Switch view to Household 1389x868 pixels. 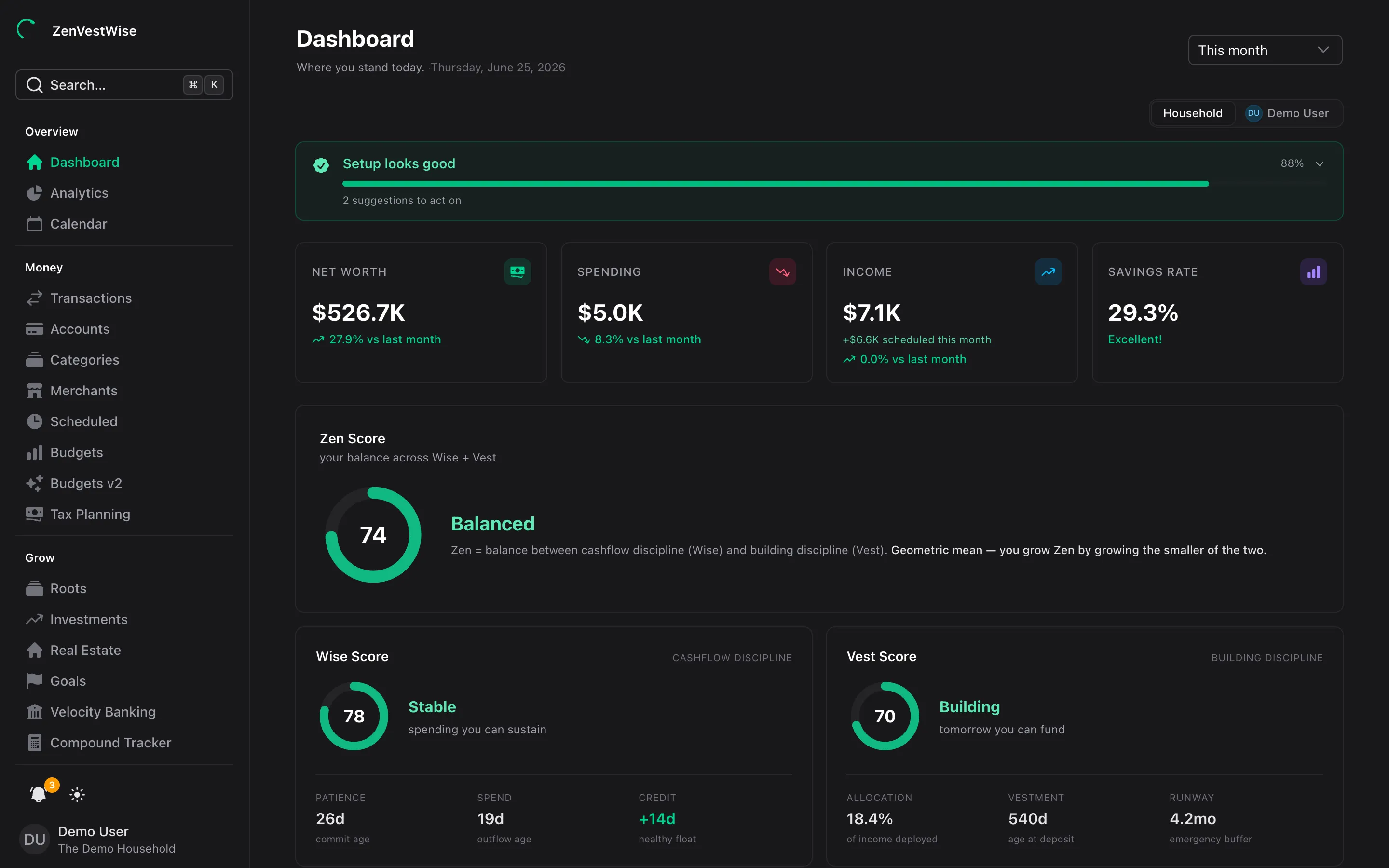pos(1193,113)
